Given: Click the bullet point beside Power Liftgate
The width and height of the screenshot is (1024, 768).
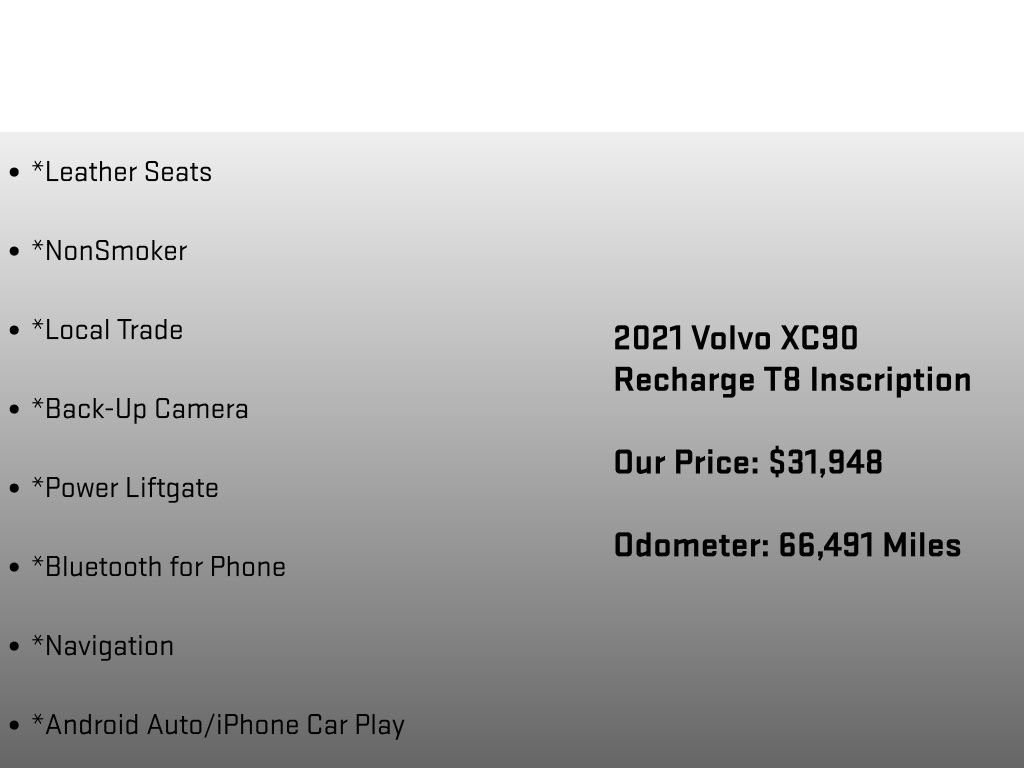Looking at the screenshot, I should pyautogui.click(x=14, y=489).
